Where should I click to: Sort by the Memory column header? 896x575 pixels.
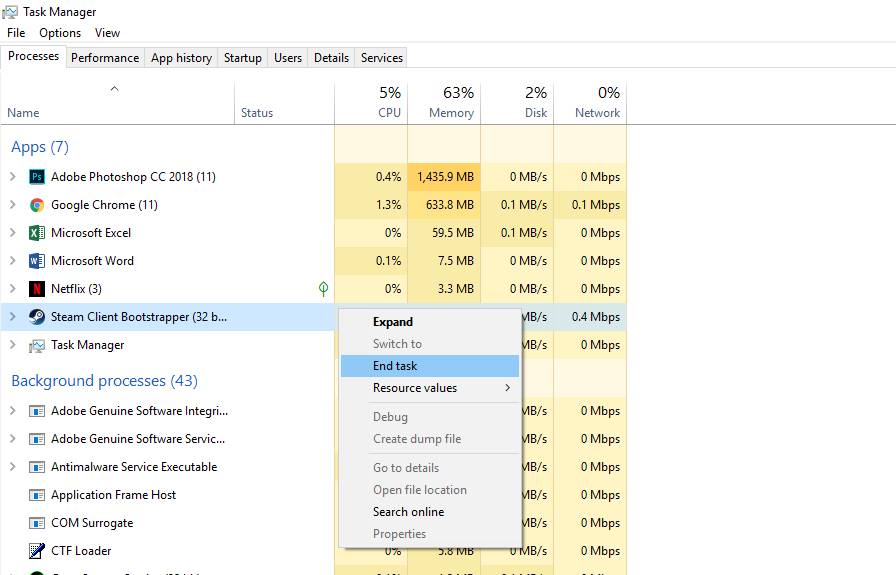pos(444,103)
